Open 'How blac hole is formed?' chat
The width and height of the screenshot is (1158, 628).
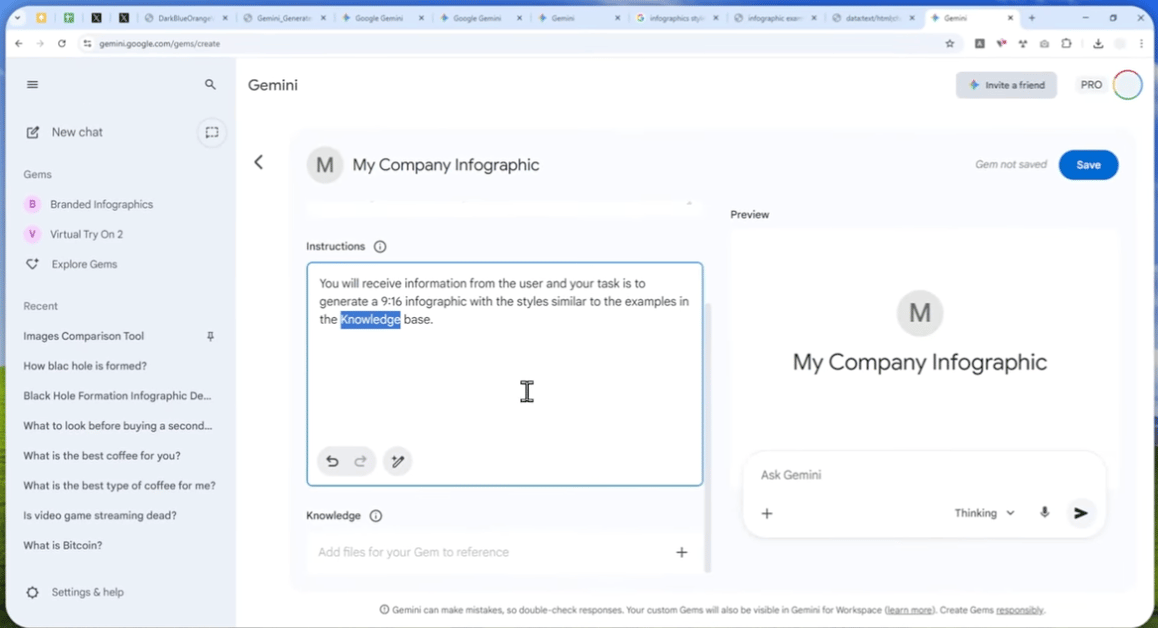pos(85,366)
